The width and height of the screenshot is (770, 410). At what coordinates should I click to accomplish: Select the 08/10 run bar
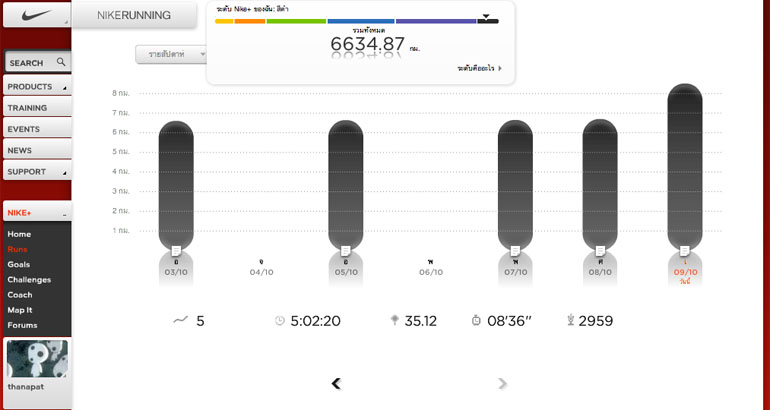[x=600, y=185]
